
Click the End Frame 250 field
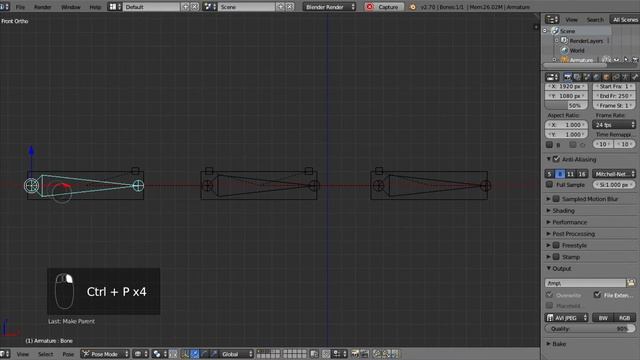pyautogui.click(x=614, y=96)
